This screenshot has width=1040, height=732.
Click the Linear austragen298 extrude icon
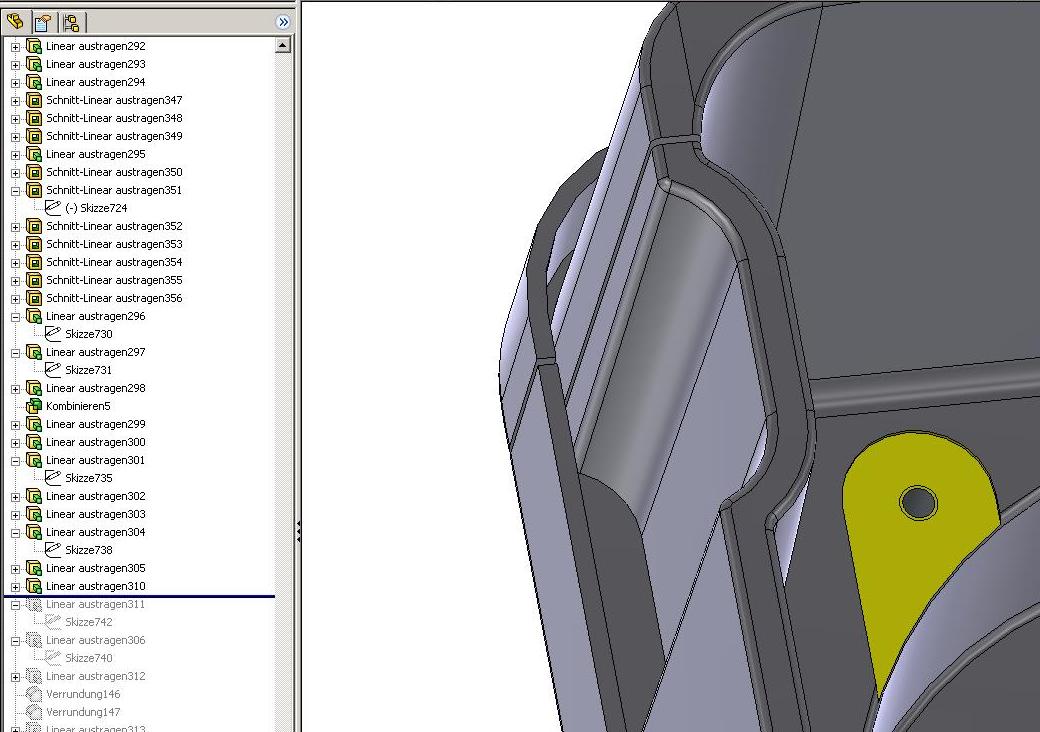tap(34, 388)
